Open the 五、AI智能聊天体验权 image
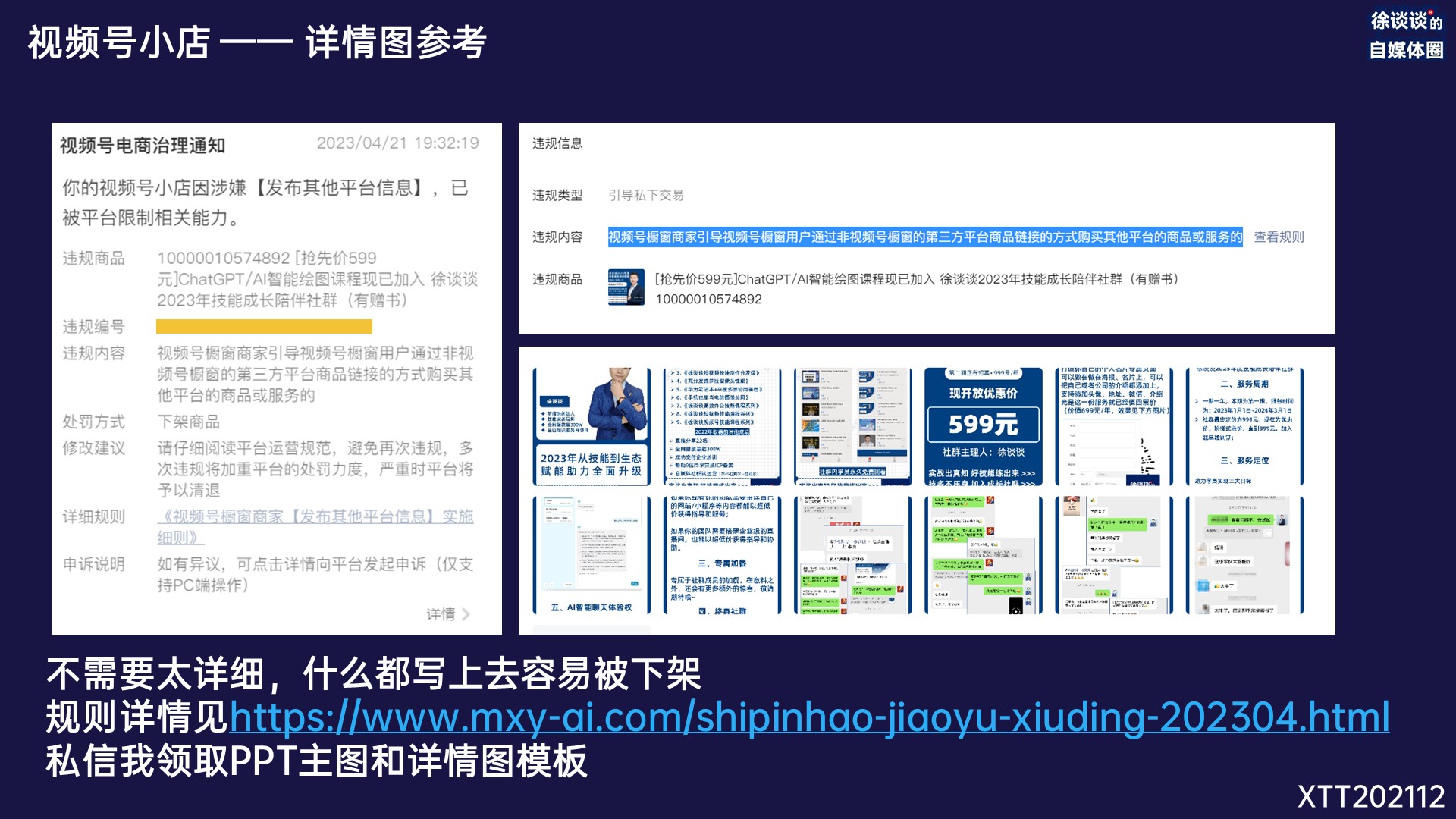Image resolution: width=1456 pixels, height=819 pixels. [591, 555]
